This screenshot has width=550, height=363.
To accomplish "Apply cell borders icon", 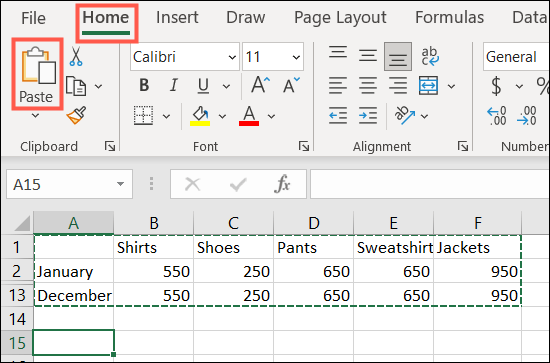I will pos(143,115).
